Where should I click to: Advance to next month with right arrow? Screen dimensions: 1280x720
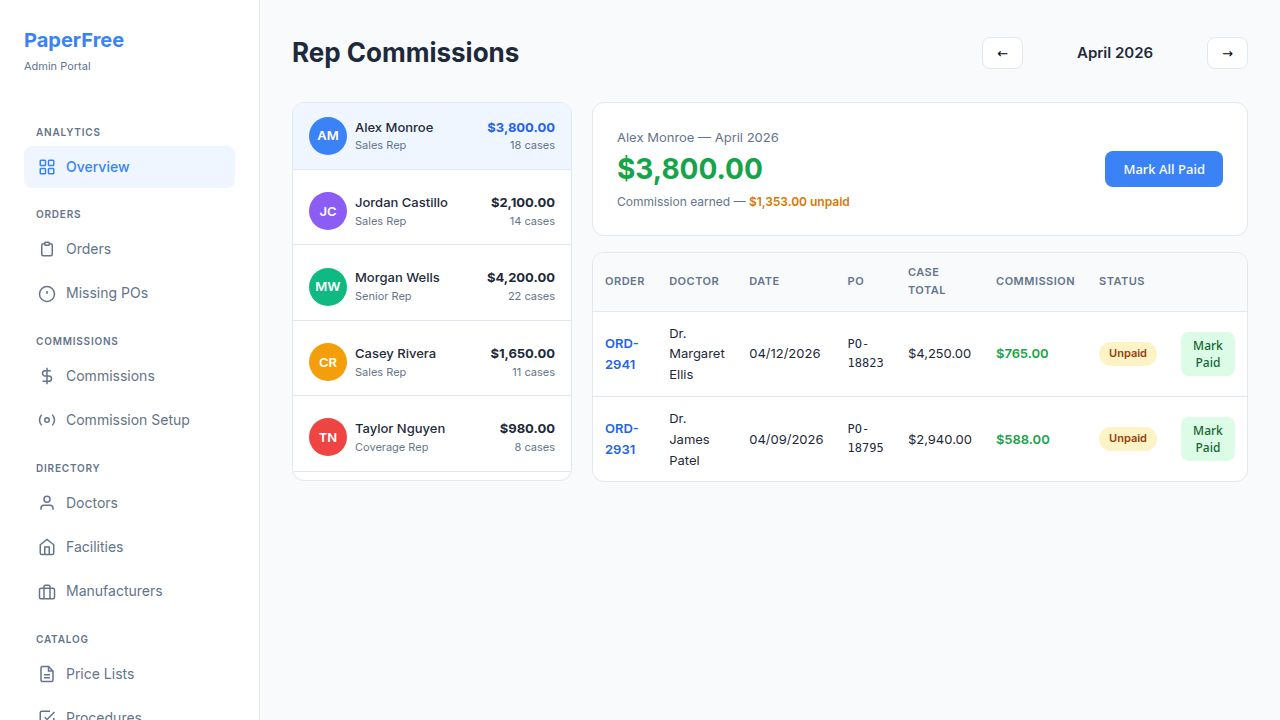click(1227, 53)
